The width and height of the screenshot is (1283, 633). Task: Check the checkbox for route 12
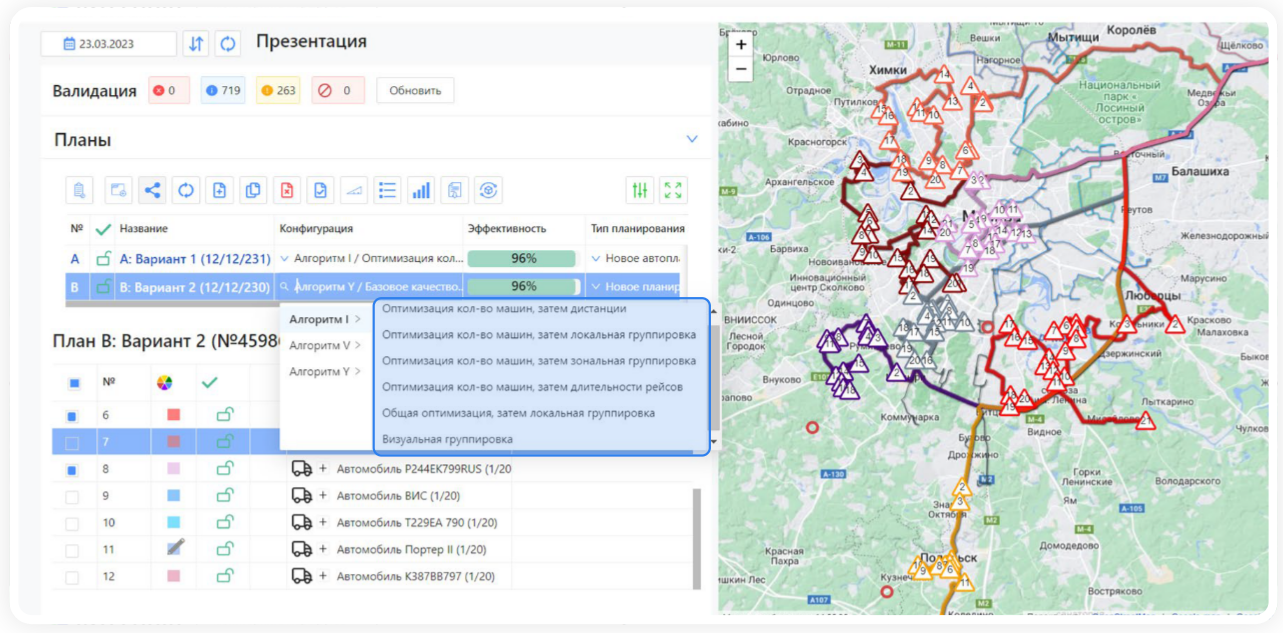[x=72, y=577]
